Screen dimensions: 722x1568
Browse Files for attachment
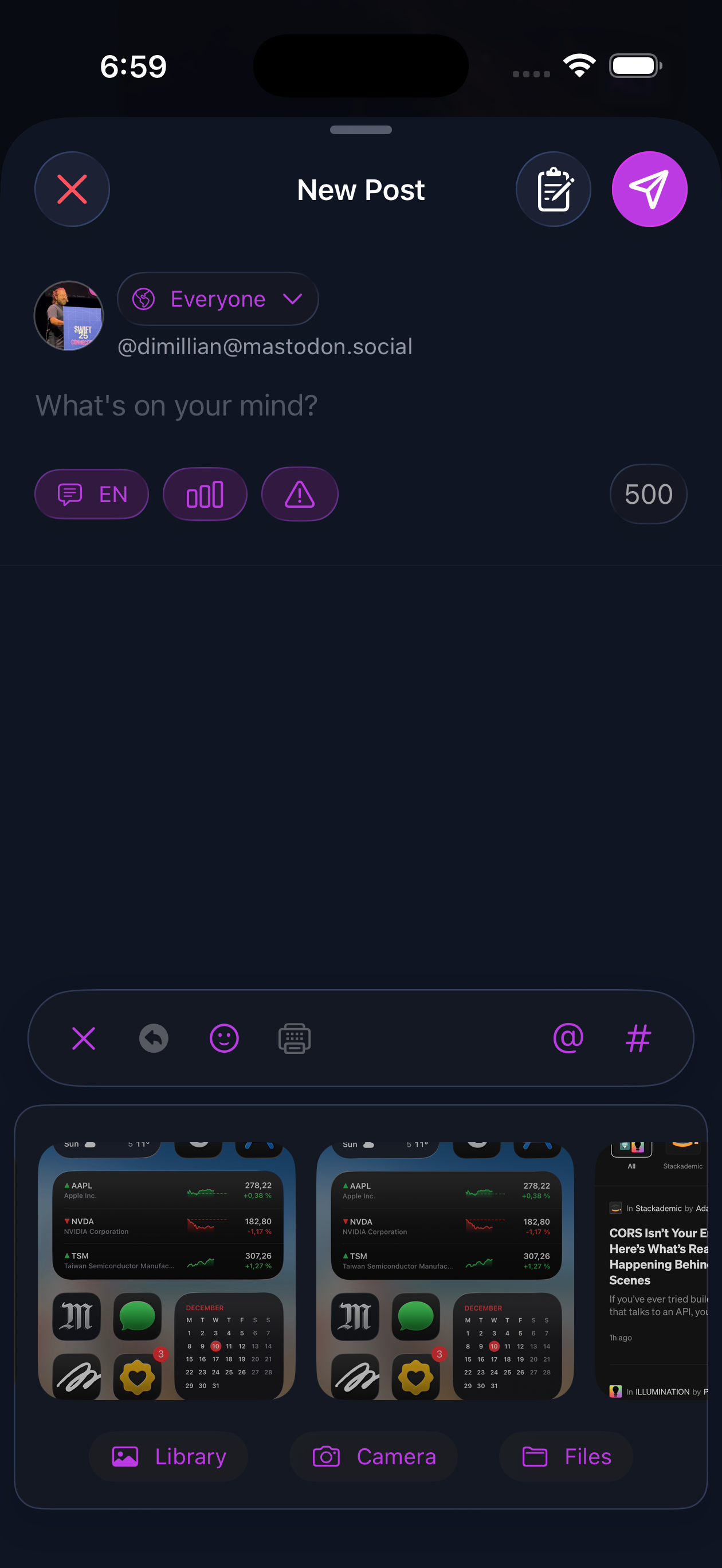[566, 1457]
